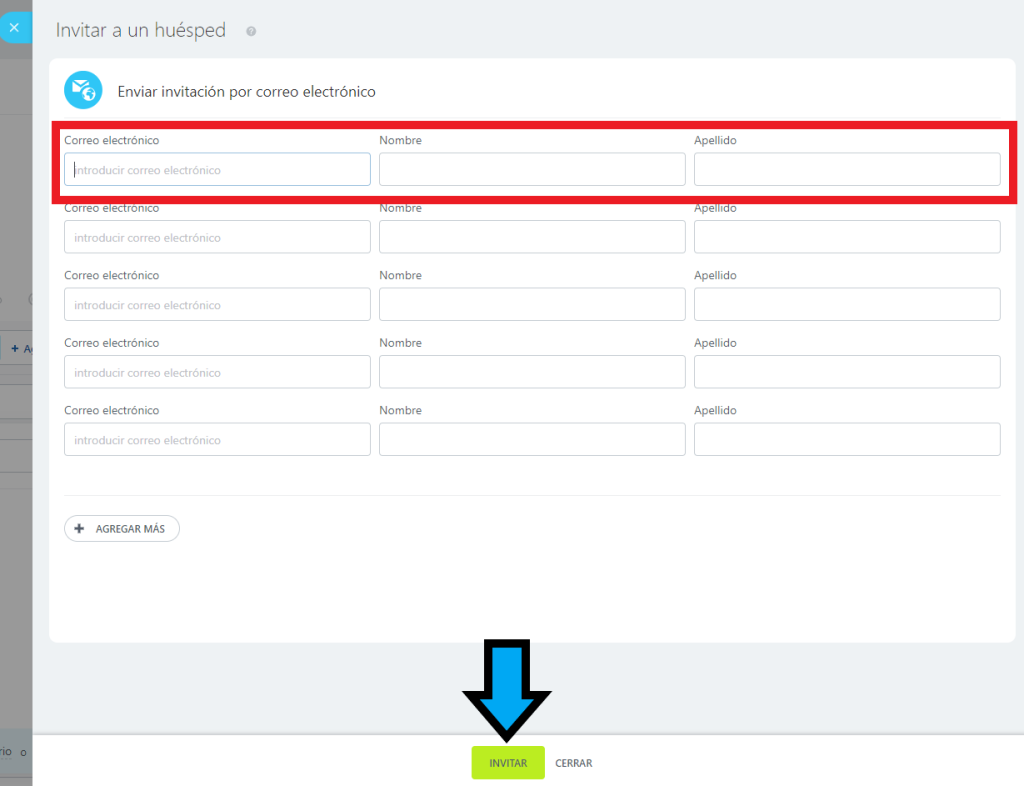Click the green Invitar button

(x=508, y=763)
